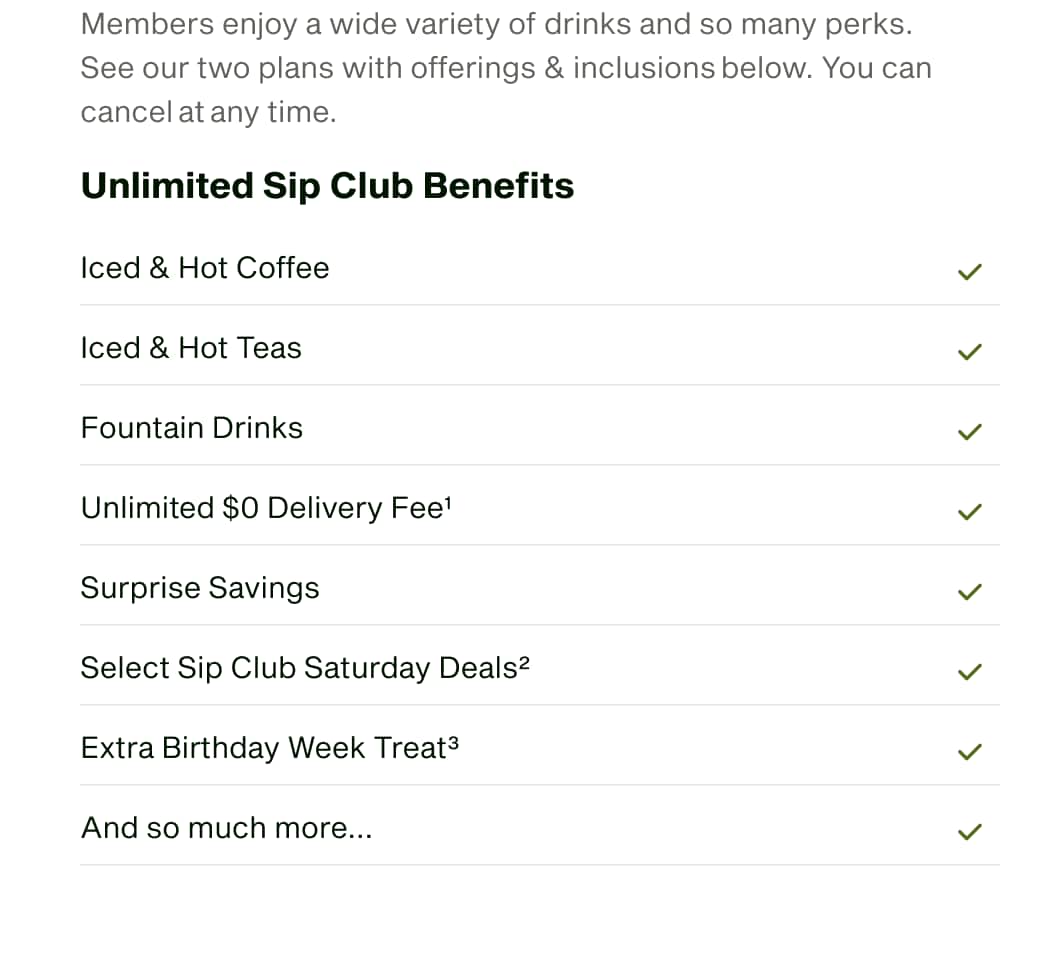The image size is (1040, 968).
Task: Click the Surprise Savings checkmark icon
Action: [x=970, y=592]
